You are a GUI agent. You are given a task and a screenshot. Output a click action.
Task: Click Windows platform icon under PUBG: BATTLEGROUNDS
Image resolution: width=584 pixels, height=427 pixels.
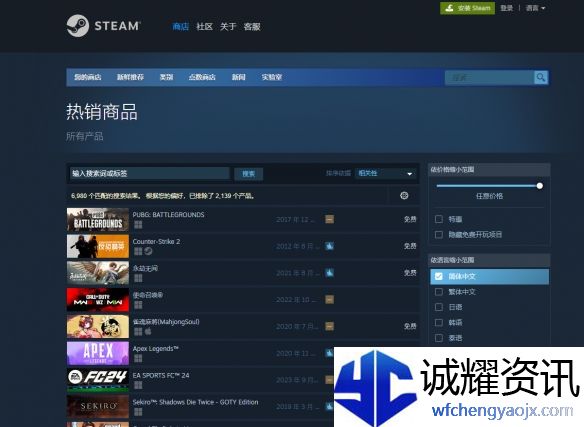138,224
